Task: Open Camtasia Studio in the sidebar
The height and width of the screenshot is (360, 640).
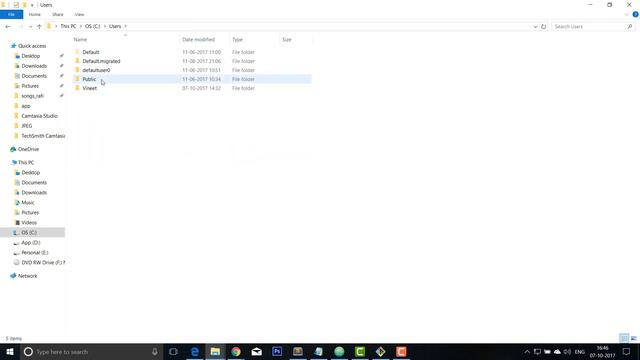Action: click(39, 116)
